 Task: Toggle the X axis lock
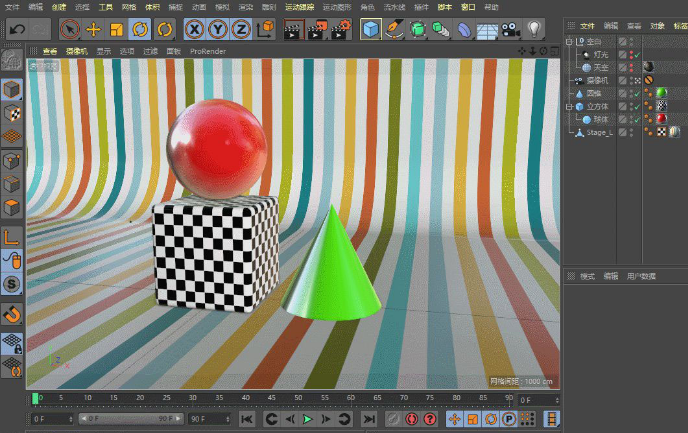[x=195, y=29]
